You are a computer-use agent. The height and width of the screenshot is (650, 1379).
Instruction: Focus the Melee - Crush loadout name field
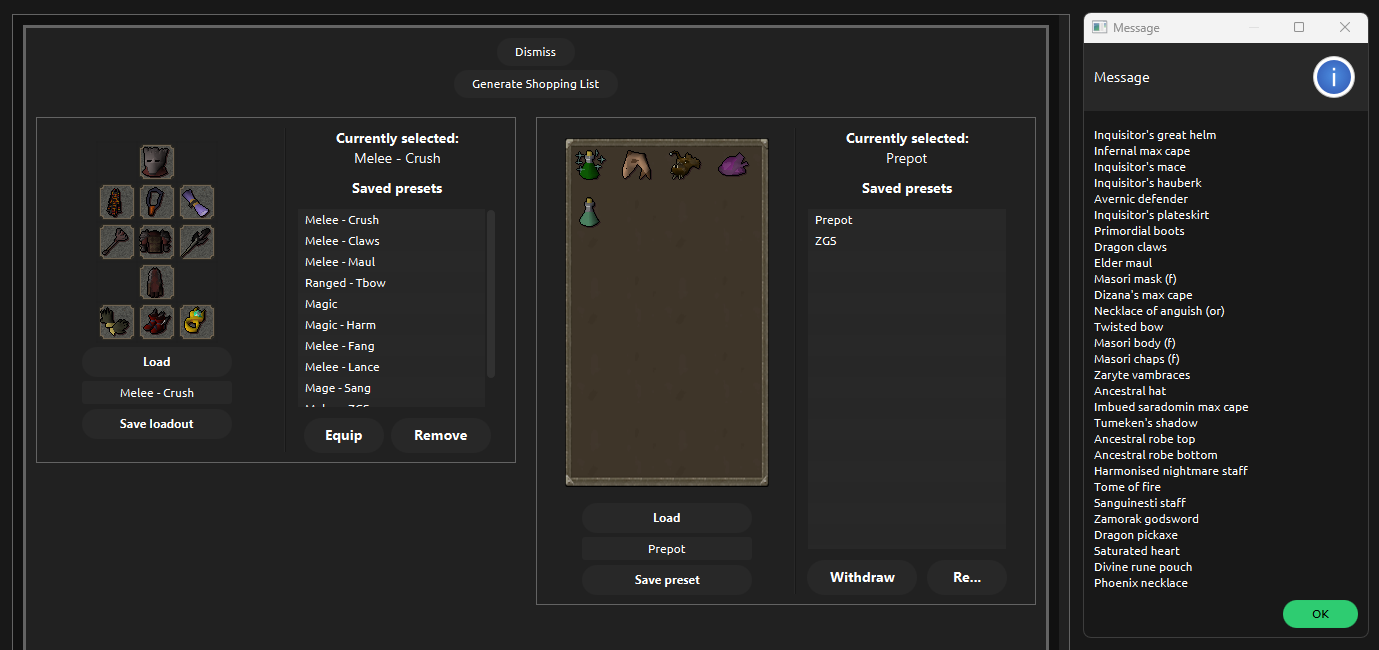[x=157, y=393]
